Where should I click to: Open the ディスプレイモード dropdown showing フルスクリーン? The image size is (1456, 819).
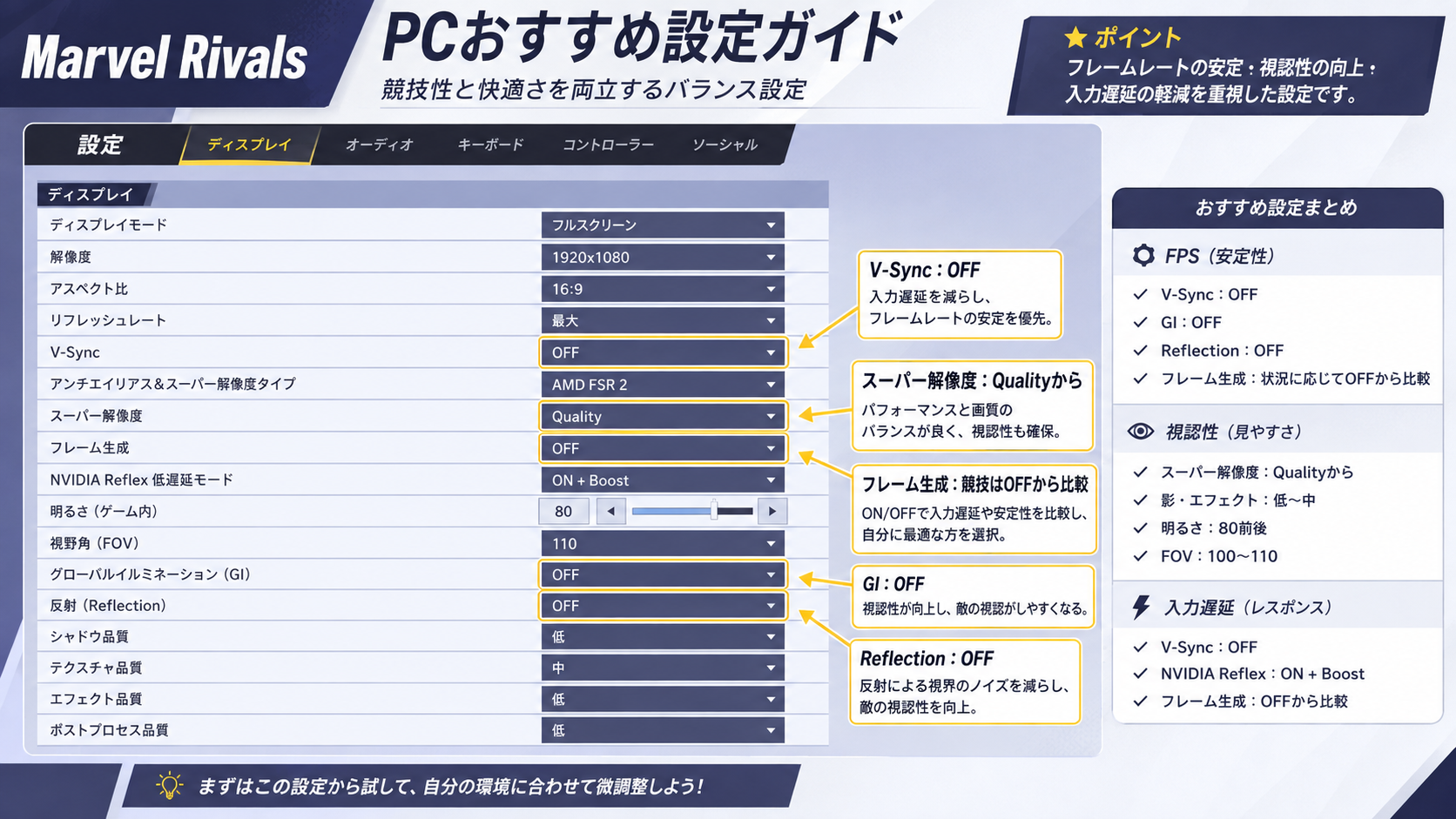click(663, 225)
